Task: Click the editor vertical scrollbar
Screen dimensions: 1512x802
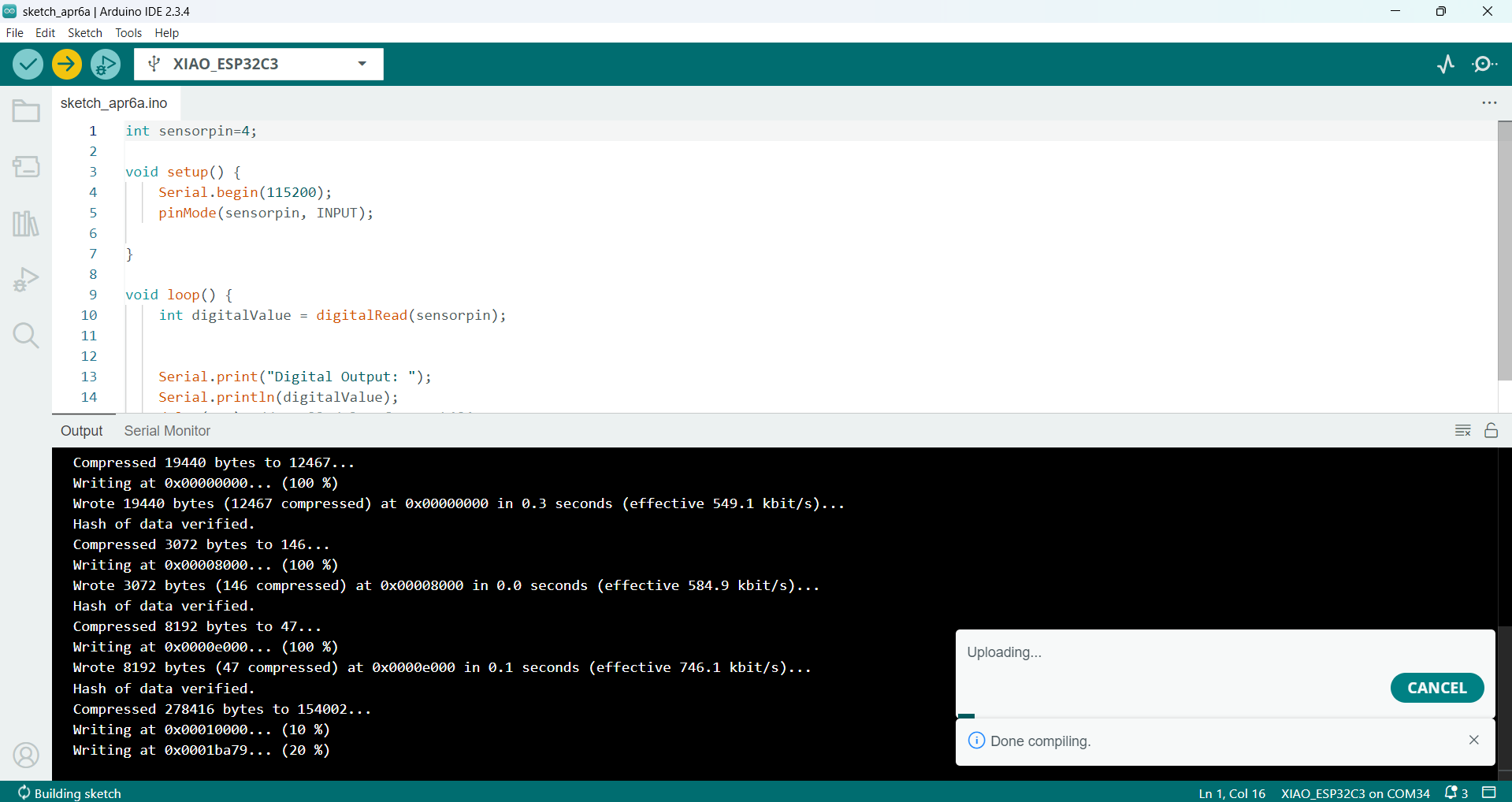Action: click(x=1504, y=251)
